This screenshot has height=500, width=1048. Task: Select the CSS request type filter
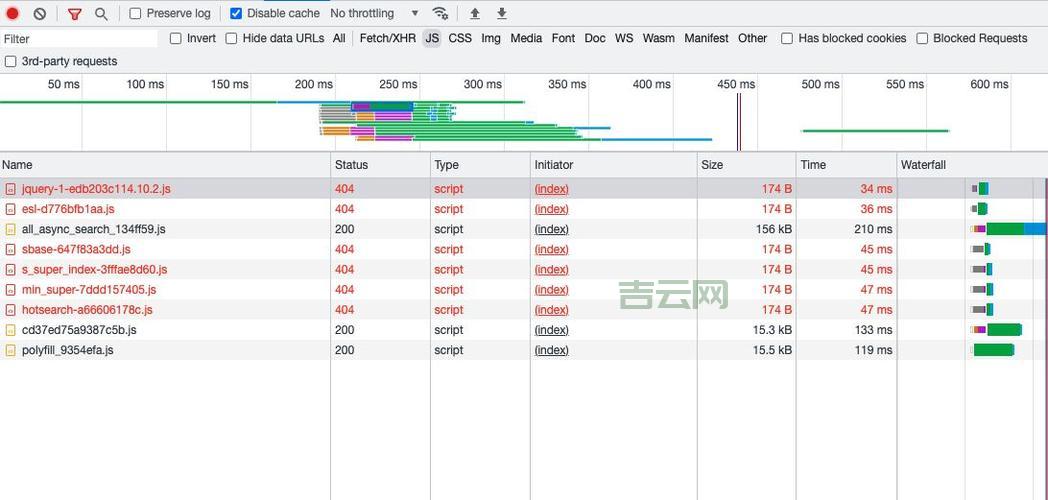pyautogui.click(x=460, y=38)
